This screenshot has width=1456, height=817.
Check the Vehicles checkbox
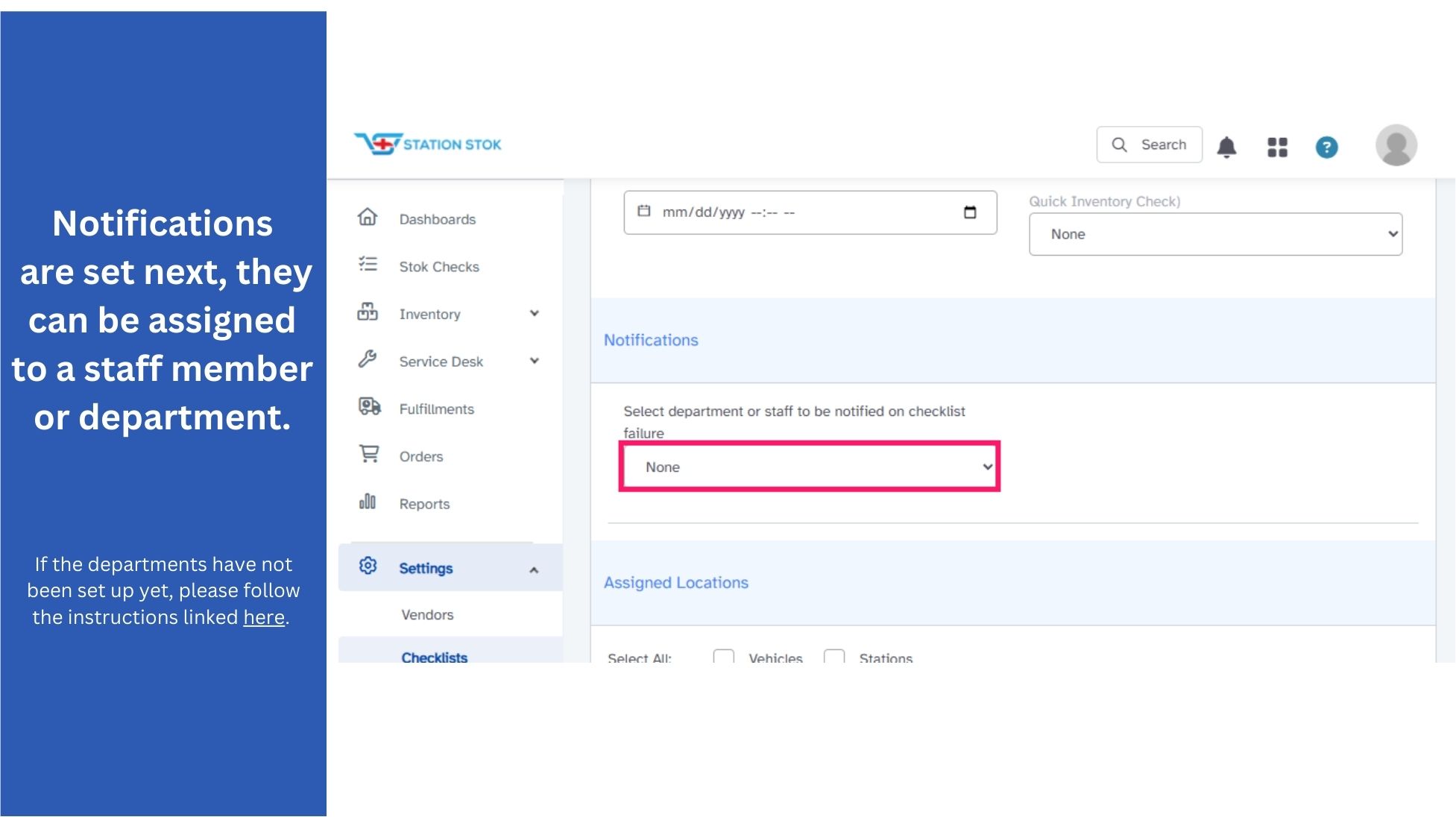pos(723,656)
